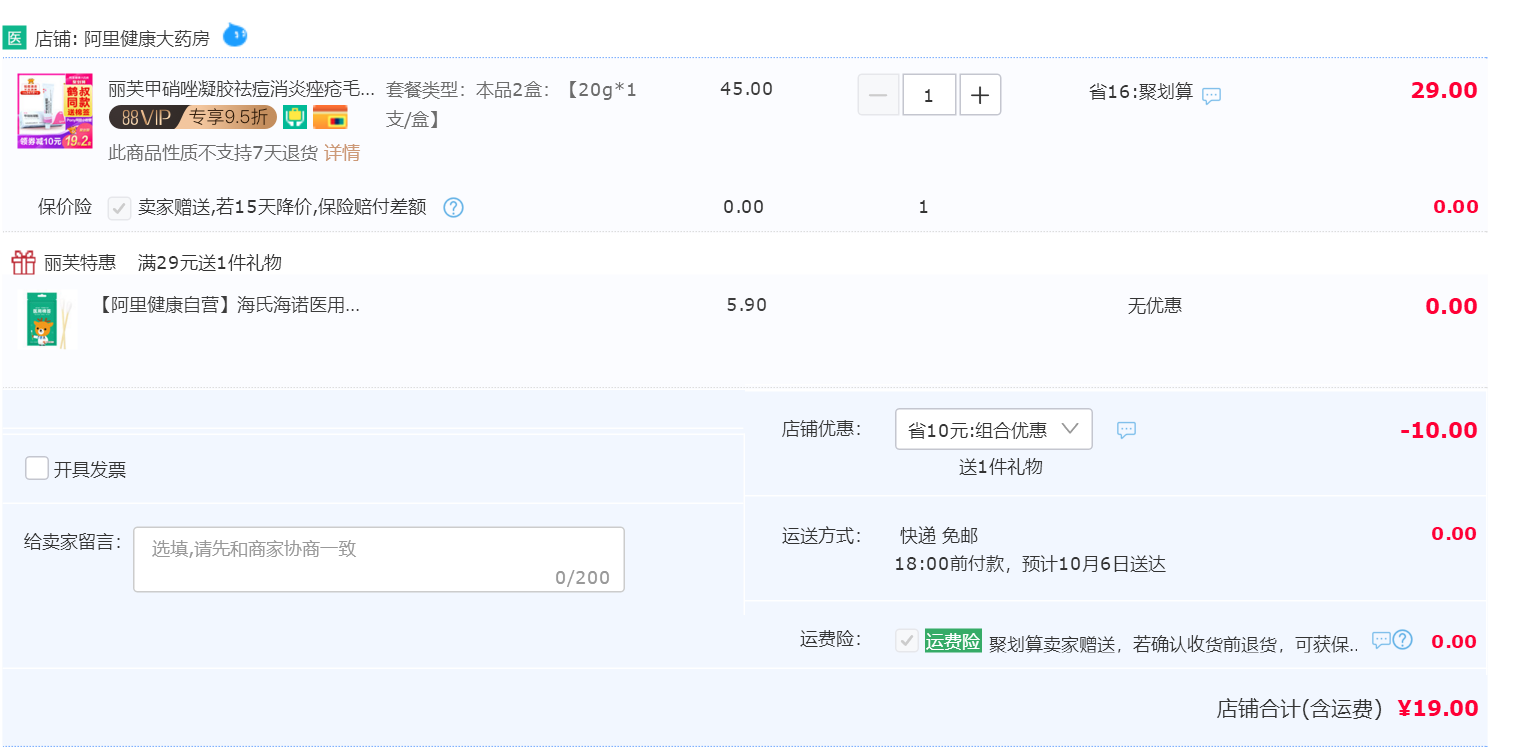Click the -10.00 store discount amount
The image size is (1526, 747).
coord(1439,430)
